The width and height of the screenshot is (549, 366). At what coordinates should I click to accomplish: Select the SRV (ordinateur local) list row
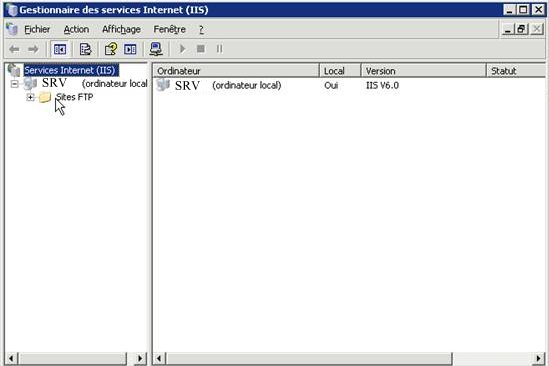[x=349, y=85]
